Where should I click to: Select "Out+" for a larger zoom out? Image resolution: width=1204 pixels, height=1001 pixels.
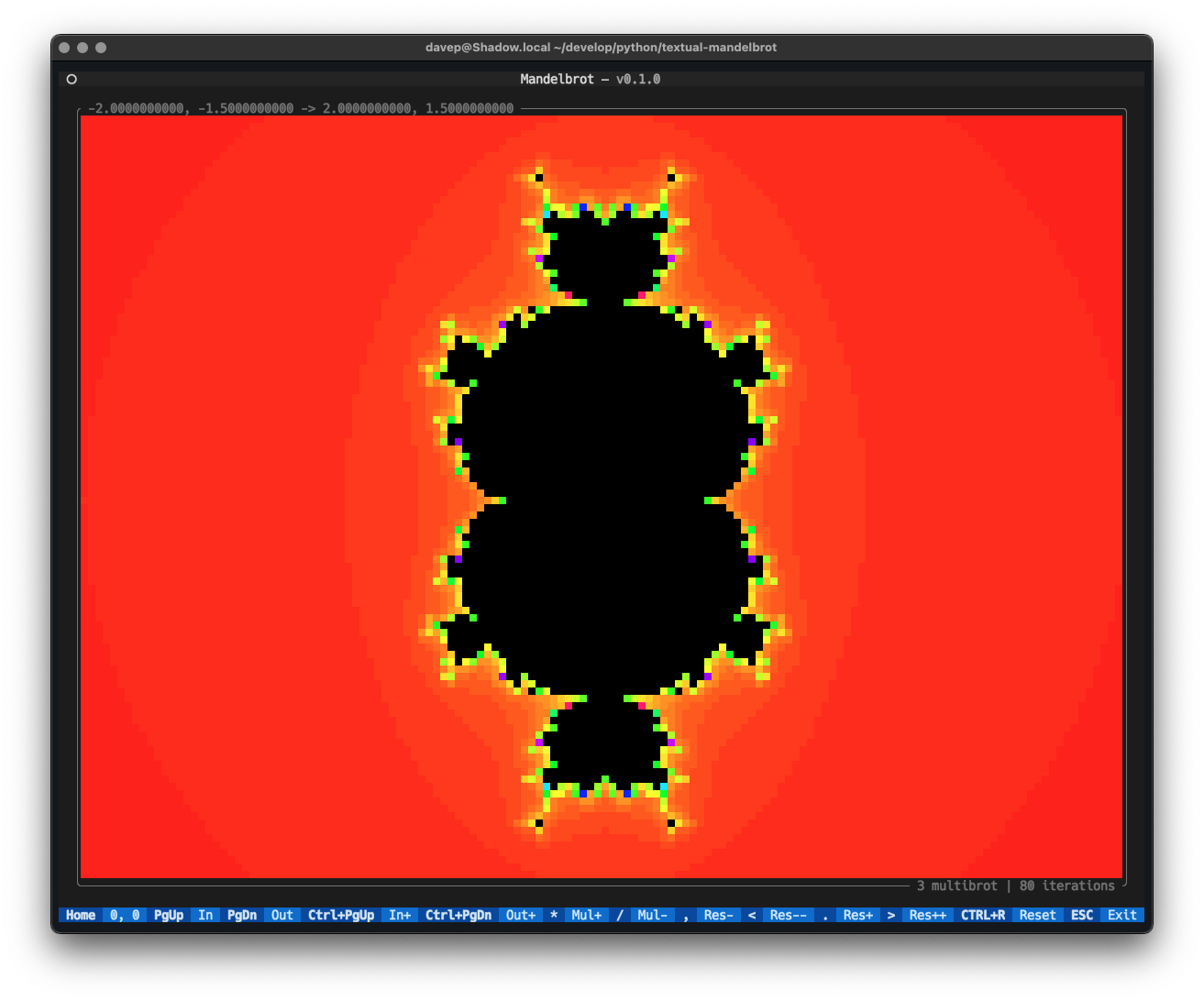click(x=520, y=915)
